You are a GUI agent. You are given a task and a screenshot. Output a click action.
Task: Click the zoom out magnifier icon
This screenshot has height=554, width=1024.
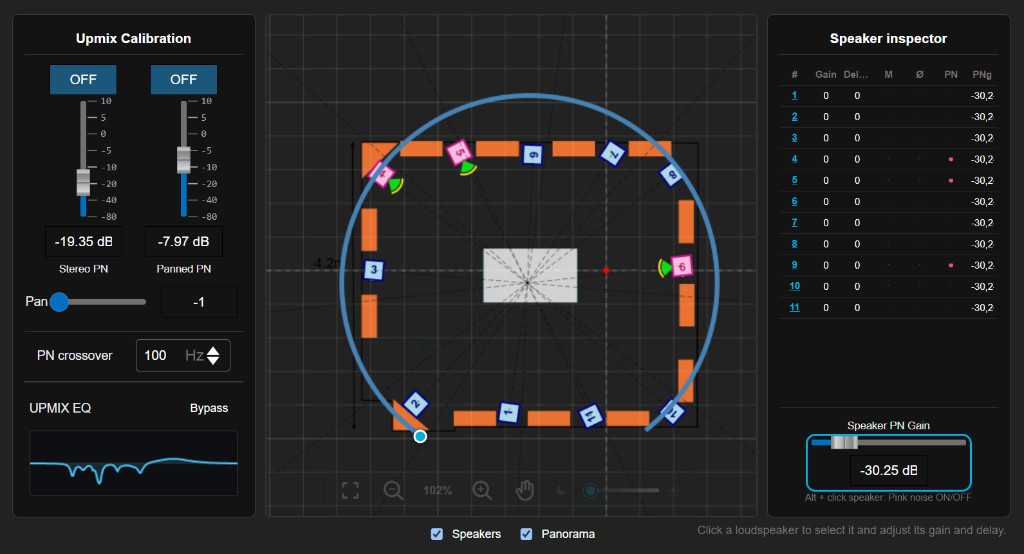point(393,490)
